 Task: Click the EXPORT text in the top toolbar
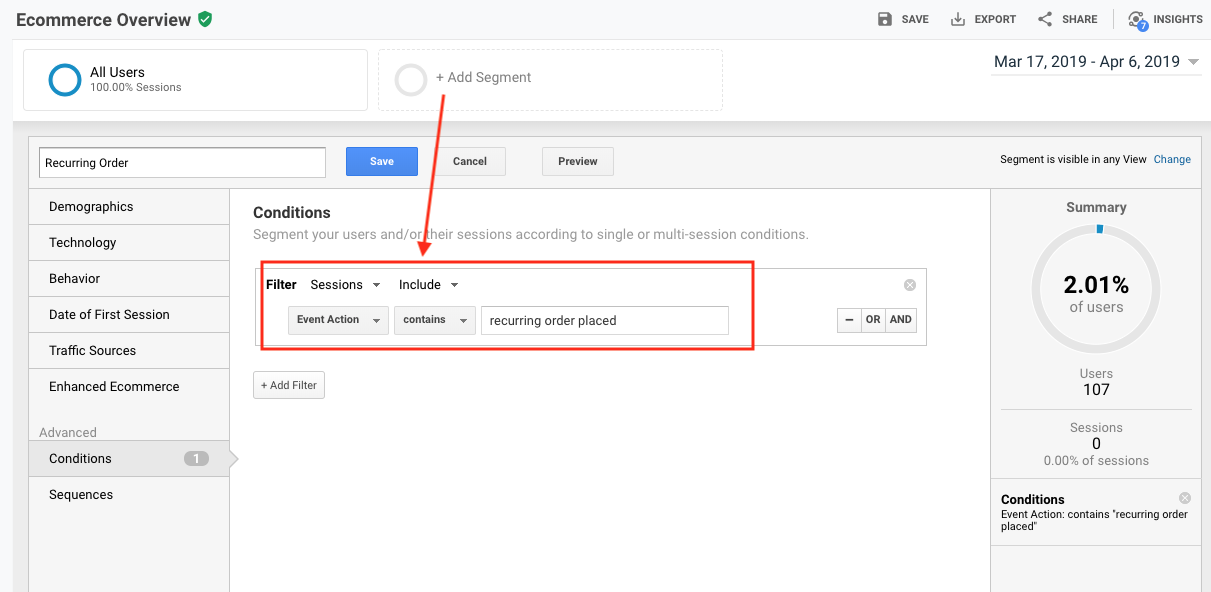click(995, 19)
